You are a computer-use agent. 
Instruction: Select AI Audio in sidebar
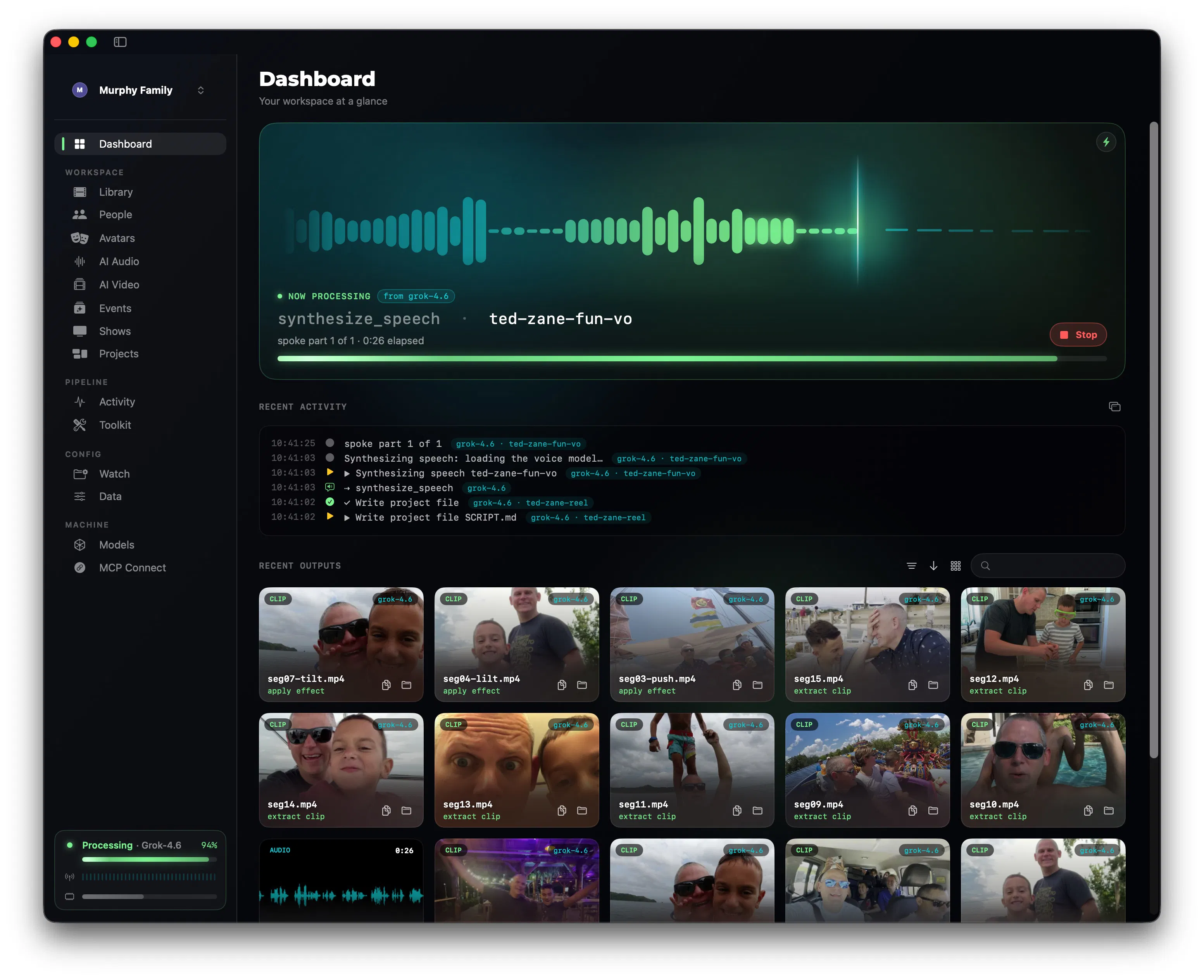(x=140, y=261)
